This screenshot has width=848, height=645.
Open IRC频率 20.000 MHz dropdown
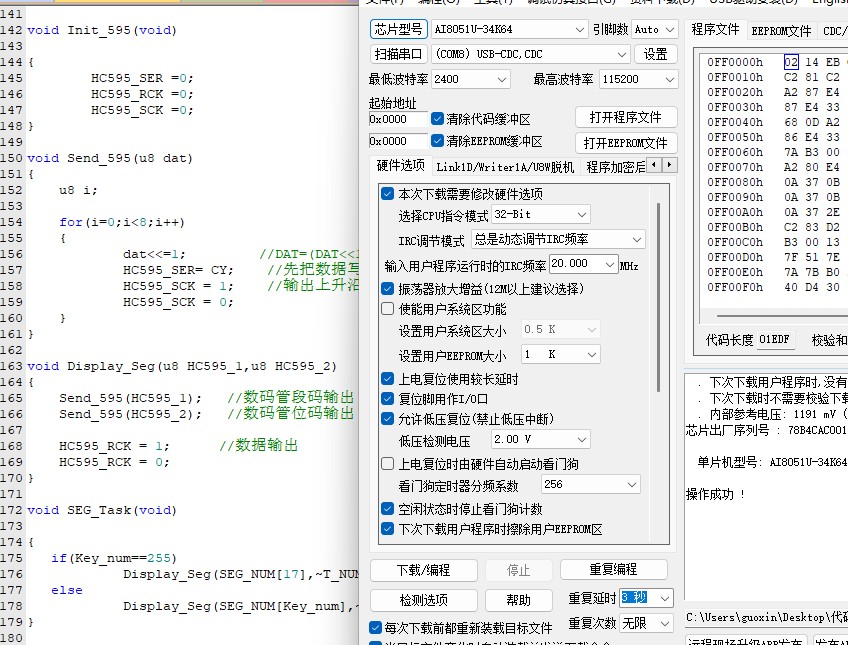(x=583, y=264)
